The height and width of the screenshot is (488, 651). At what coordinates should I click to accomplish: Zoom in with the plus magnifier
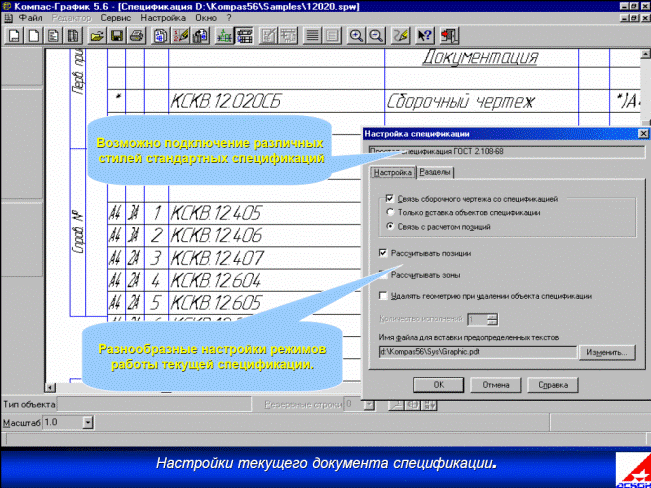click(x=356, y=36)
